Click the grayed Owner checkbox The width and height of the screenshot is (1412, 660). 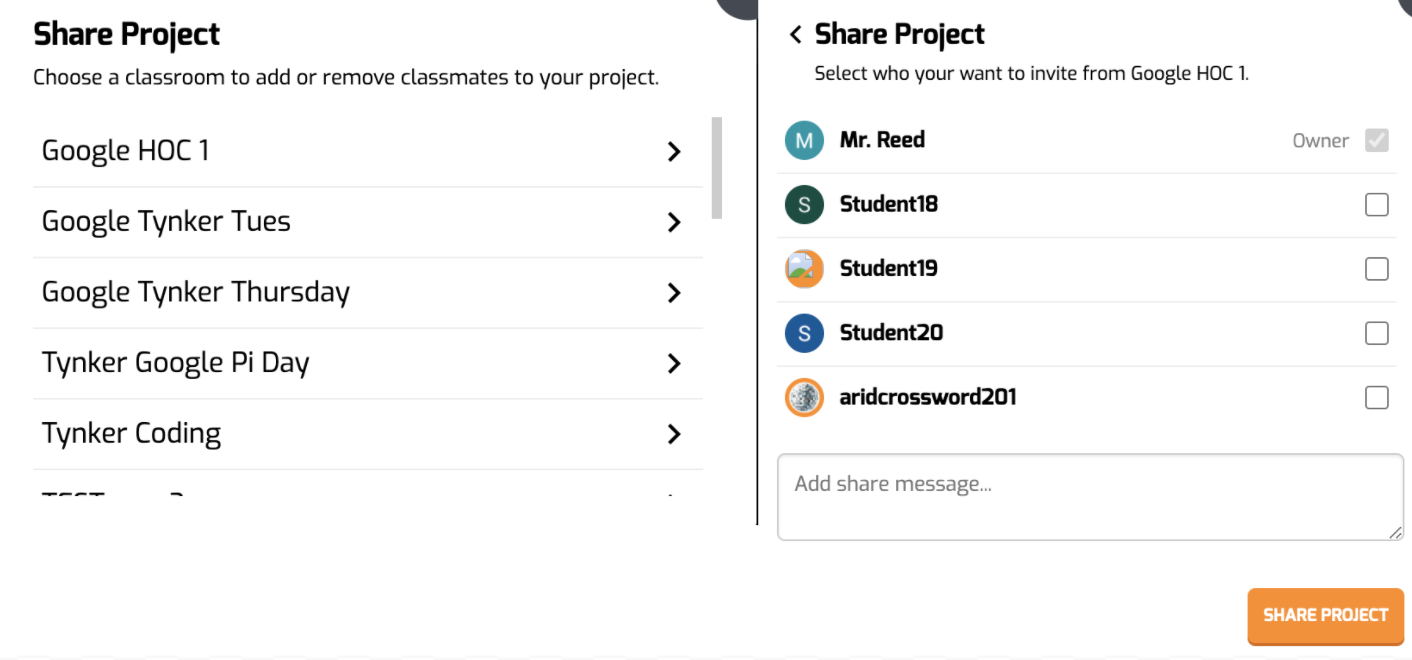(x=1377, y=141)
